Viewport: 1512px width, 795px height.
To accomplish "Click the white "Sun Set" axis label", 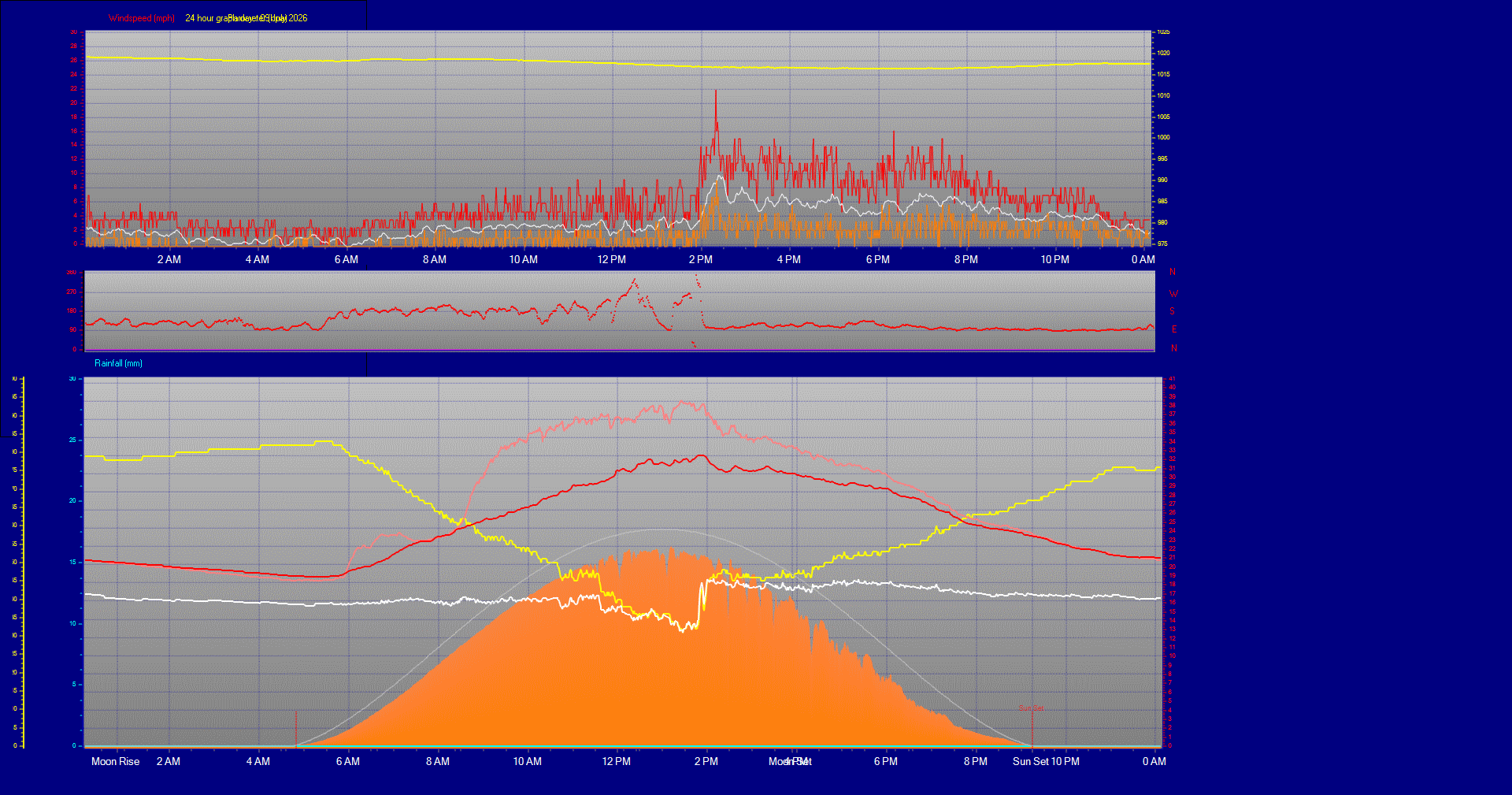I will click(1030, 761).
